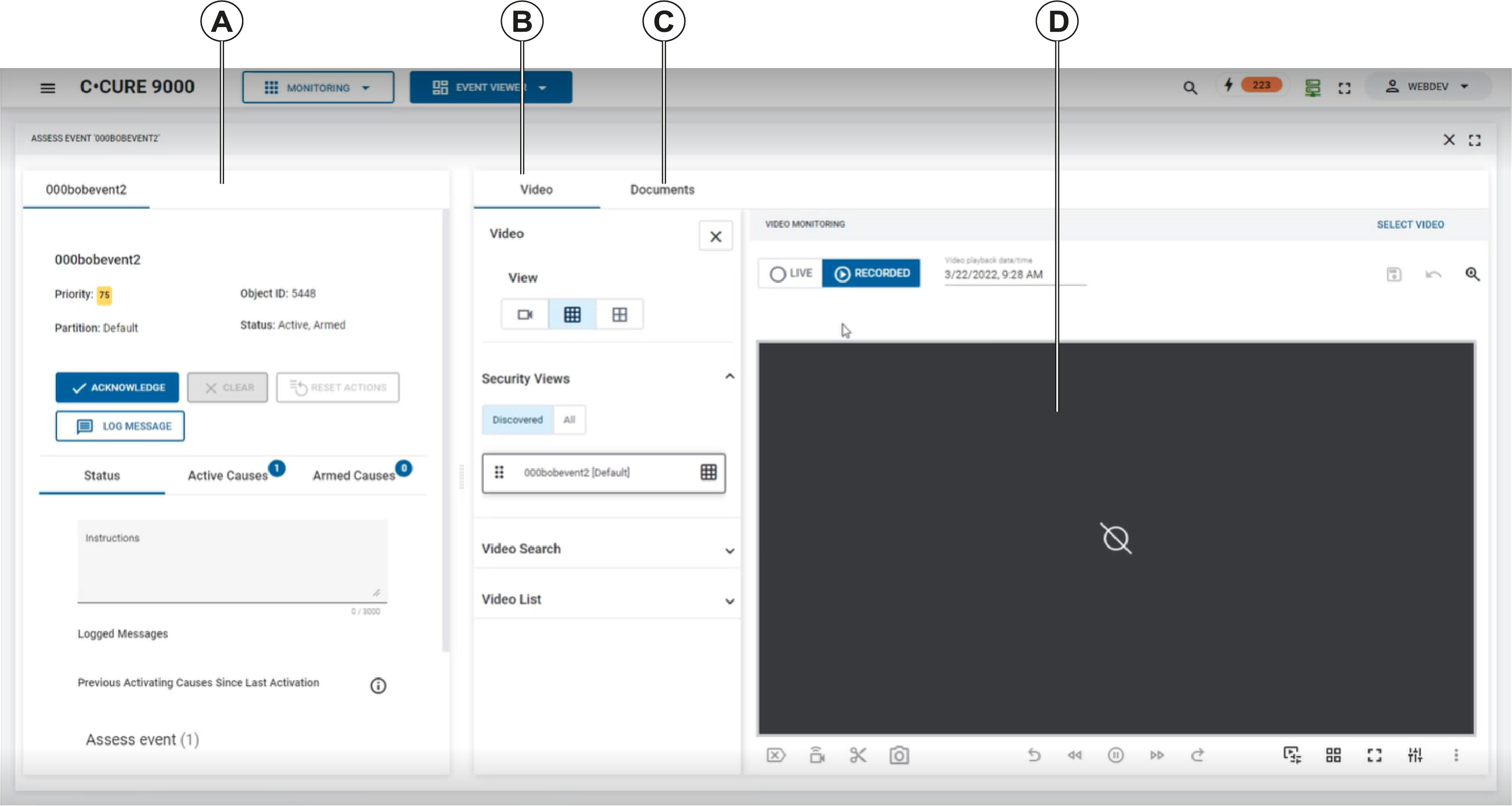Open the MONITORING dropdown menu
Image resolution: width=1512 pixels, height=806 pixels.
pos(318,88)
